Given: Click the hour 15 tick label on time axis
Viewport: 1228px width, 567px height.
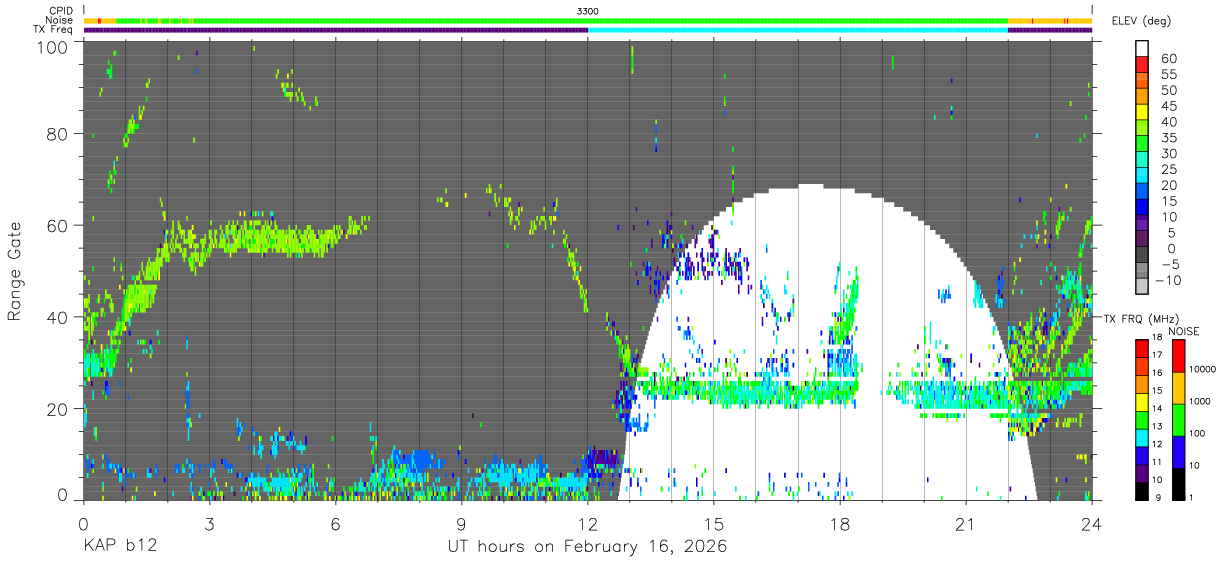Looking at the screenshot, I should (x=714, y=524).
